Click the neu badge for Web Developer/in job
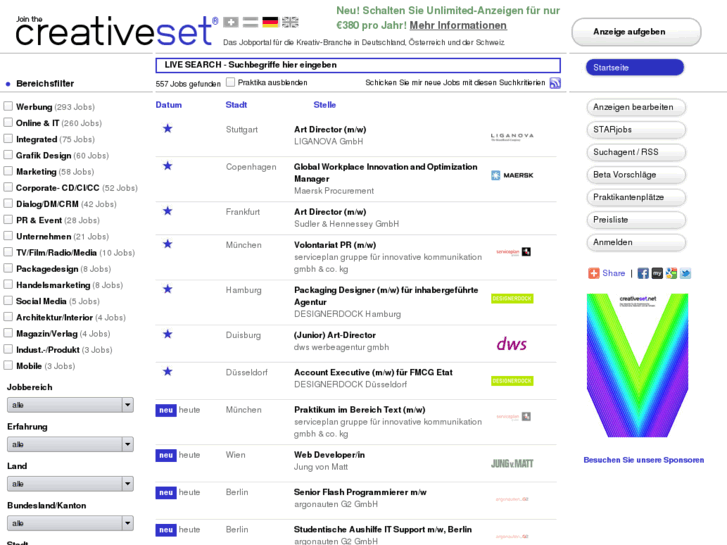This screenshot has height=545, width=727. (166, 455)
